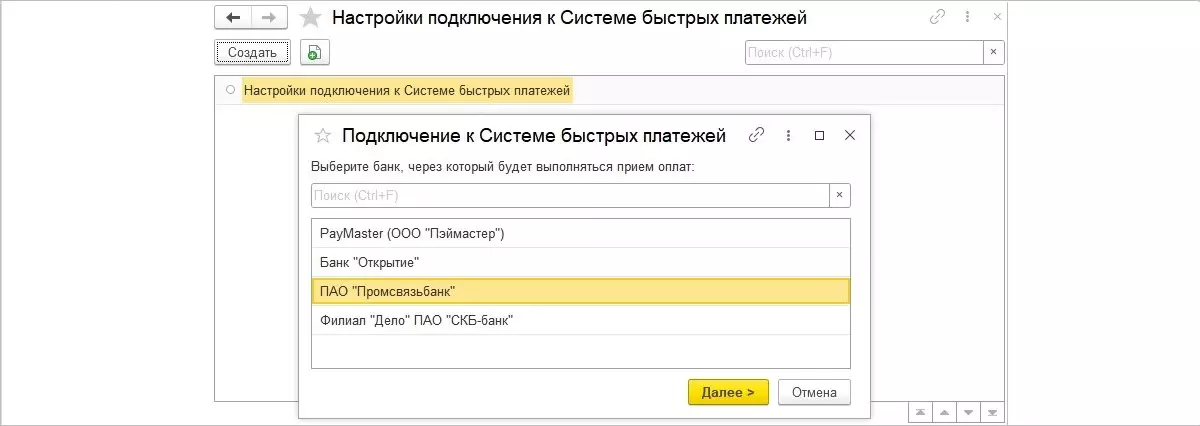Select the Настройки подключения к Системе быстрых платежей row

[x=408, y=91]
